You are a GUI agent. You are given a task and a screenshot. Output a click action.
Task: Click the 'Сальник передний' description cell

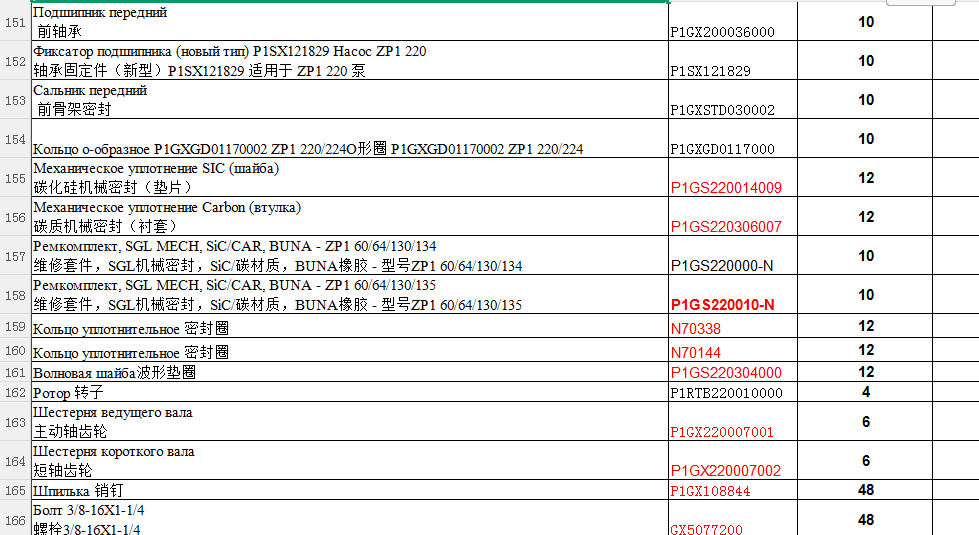click(x=350, y=100)
